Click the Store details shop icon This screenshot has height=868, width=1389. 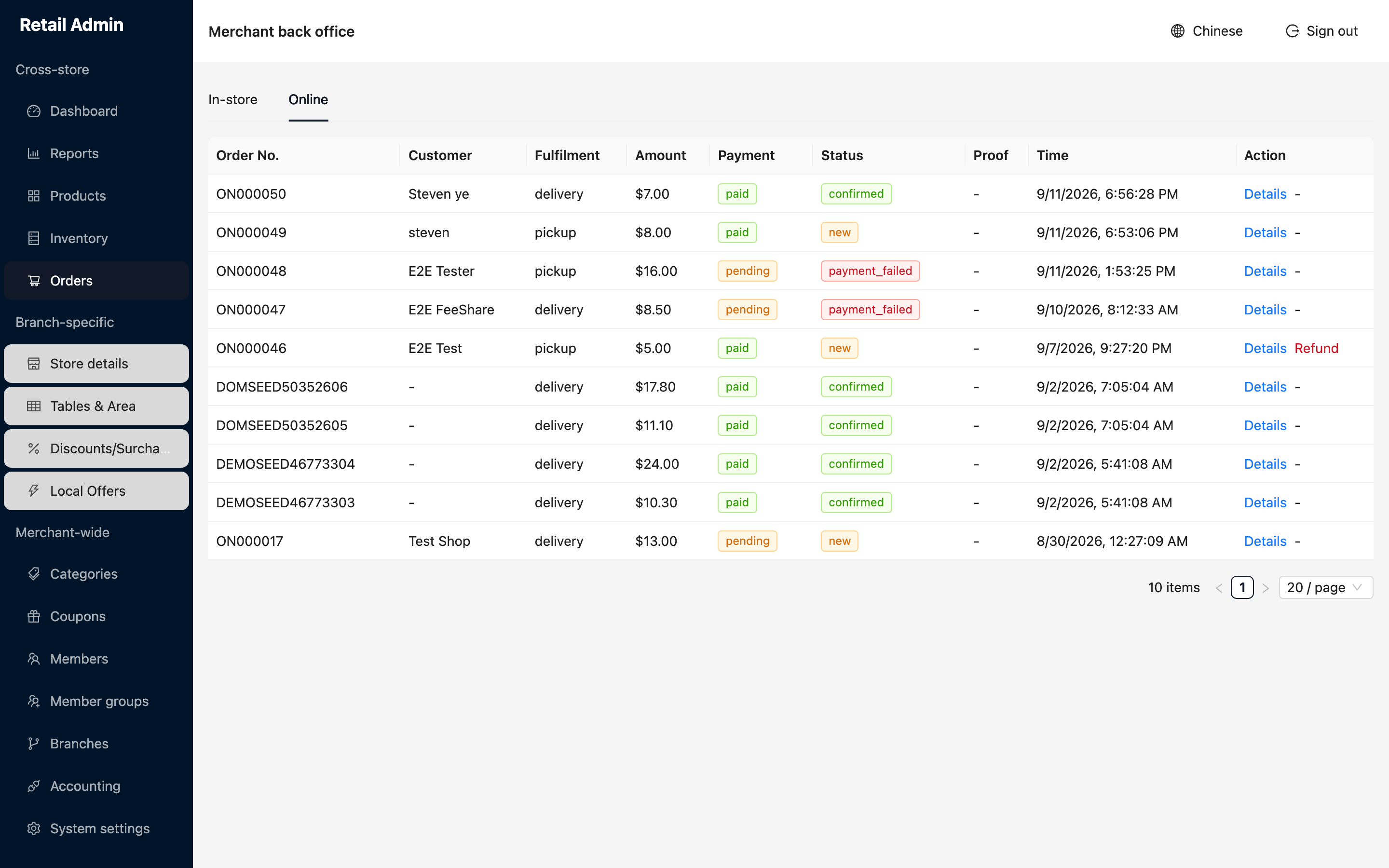[34, 364]
